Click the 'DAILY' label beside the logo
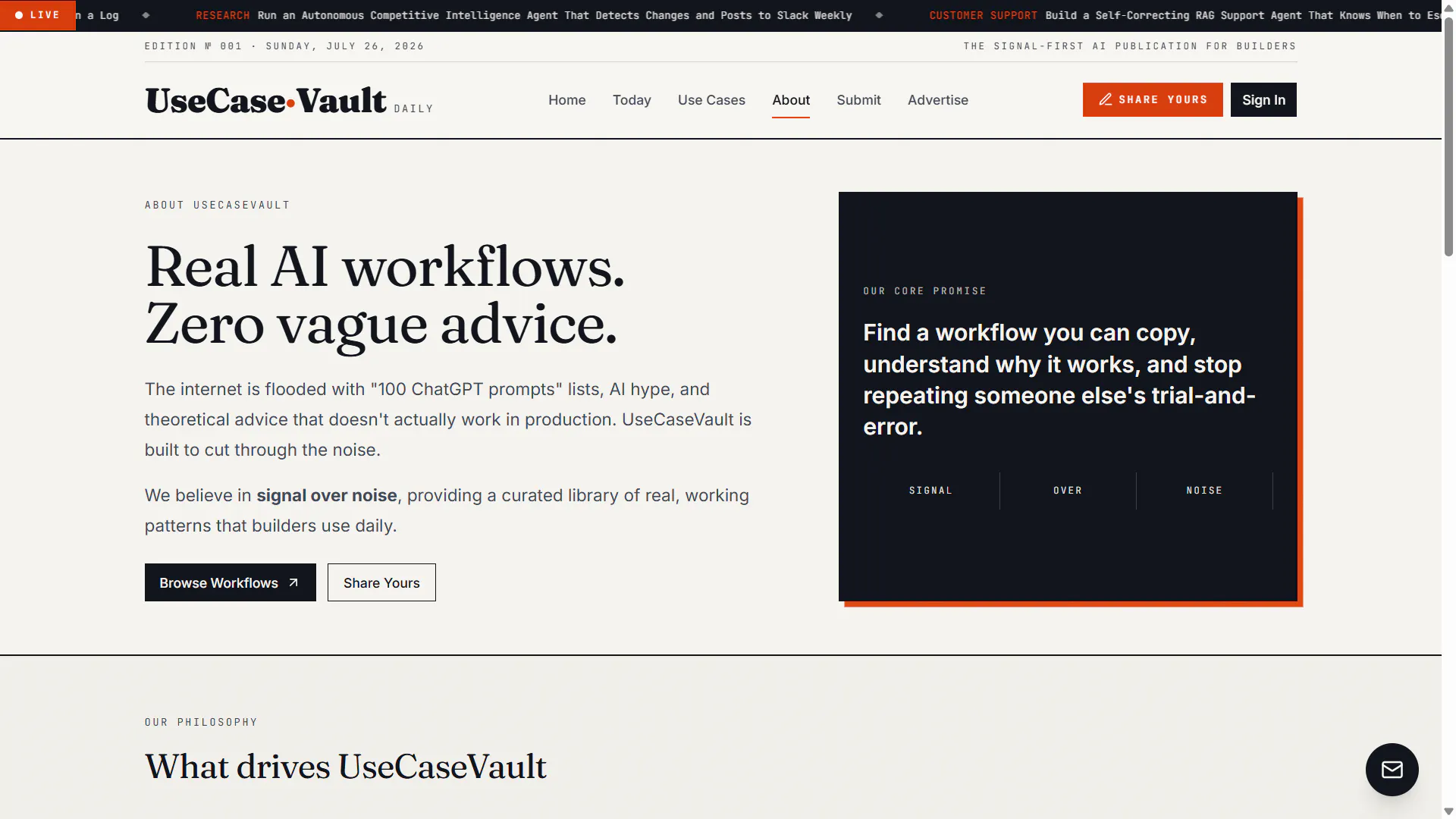This screenshot has height=819, width=1456. (413, 109)
